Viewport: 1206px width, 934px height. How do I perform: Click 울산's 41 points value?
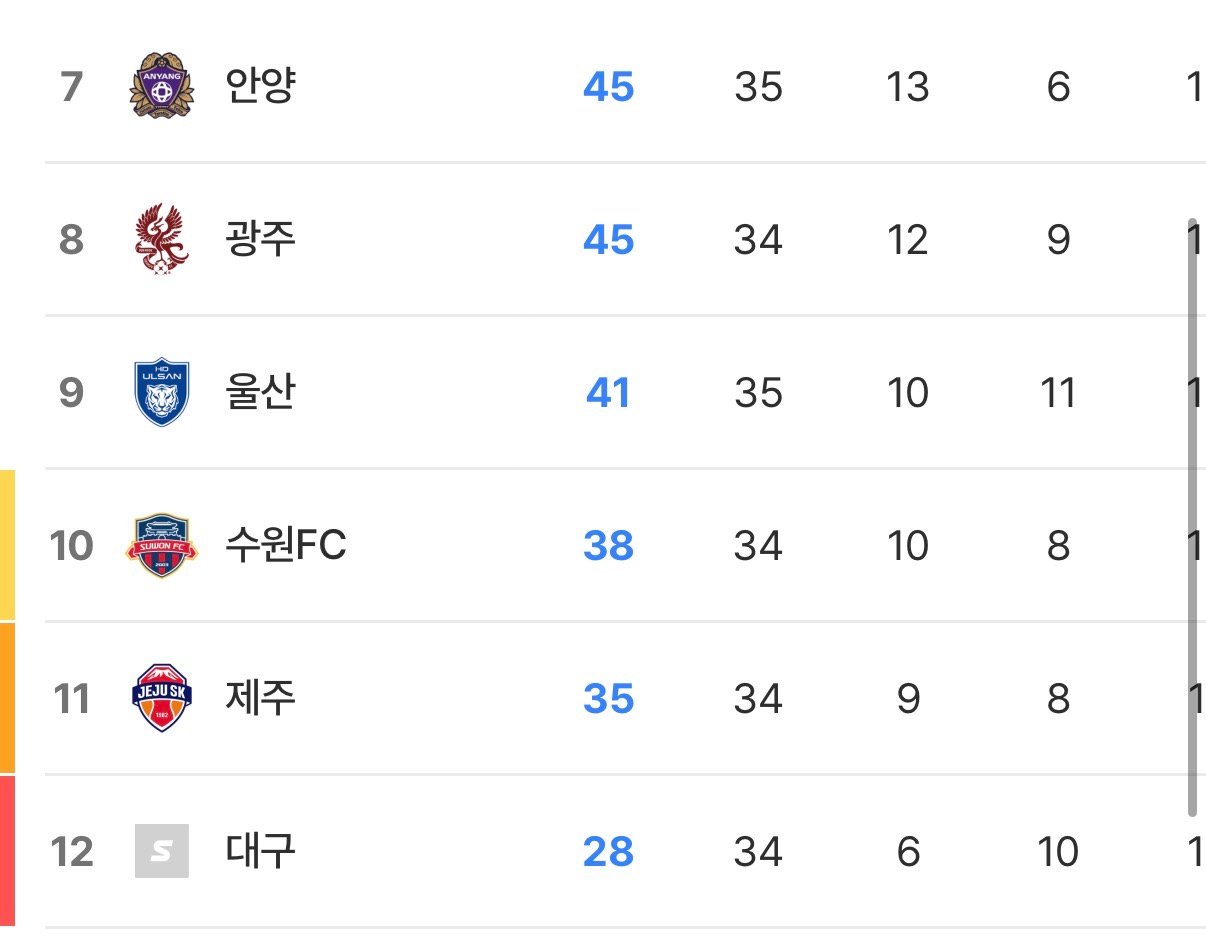pyautogui.click(x=608, y=393)
